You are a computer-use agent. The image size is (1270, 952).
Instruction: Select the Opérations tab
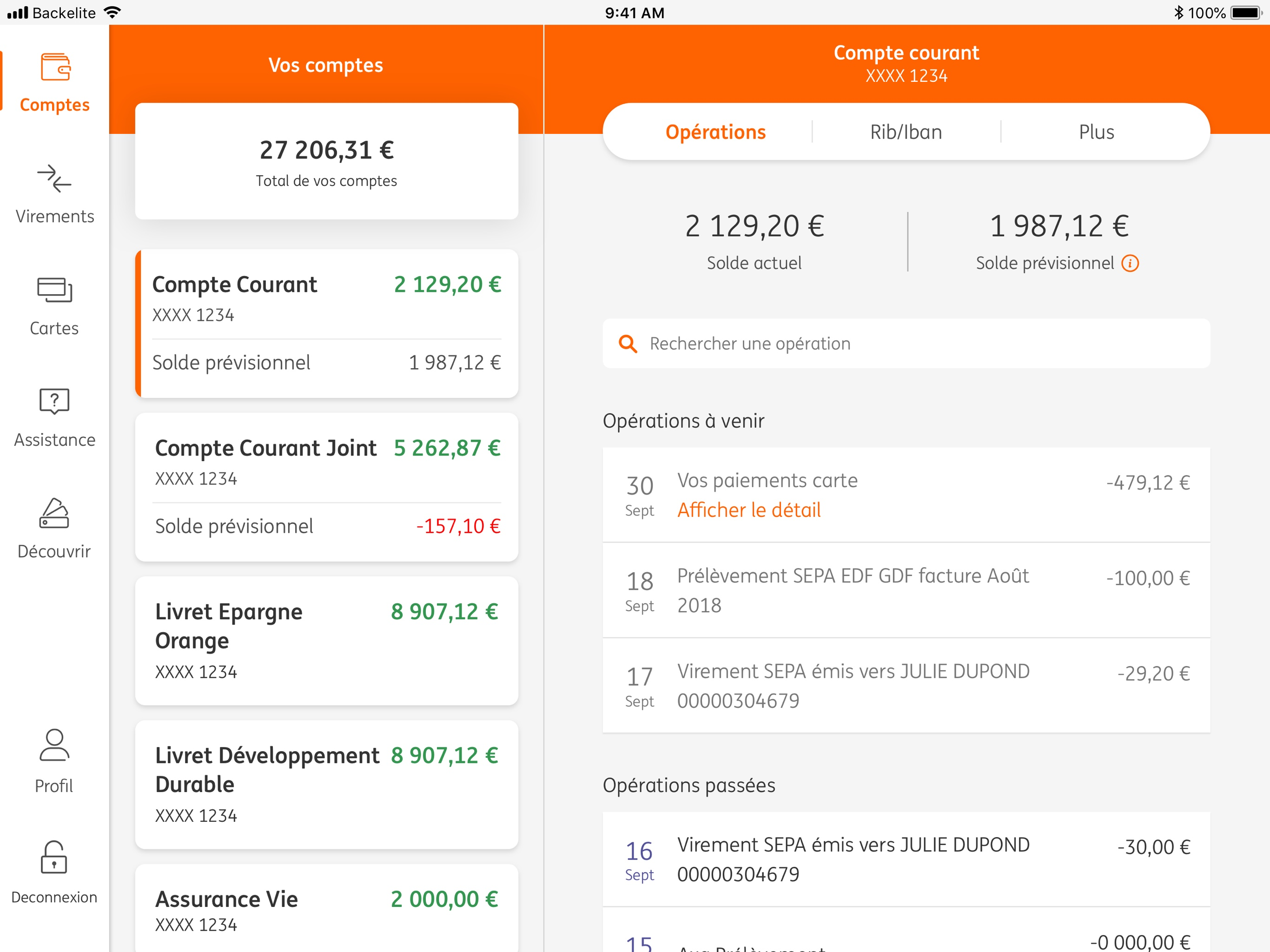pos(715,132)
